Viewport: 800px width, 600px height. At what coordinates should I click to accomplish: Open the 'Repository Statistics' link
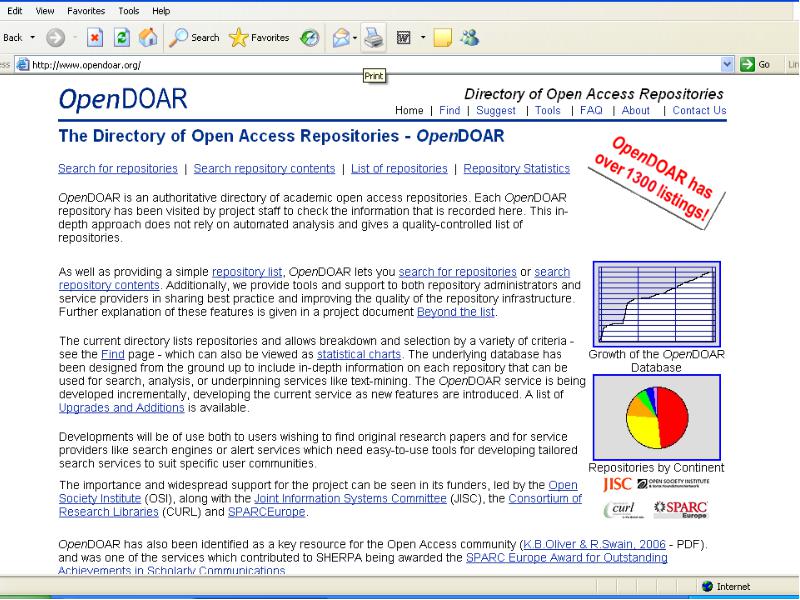click(516, 168)
